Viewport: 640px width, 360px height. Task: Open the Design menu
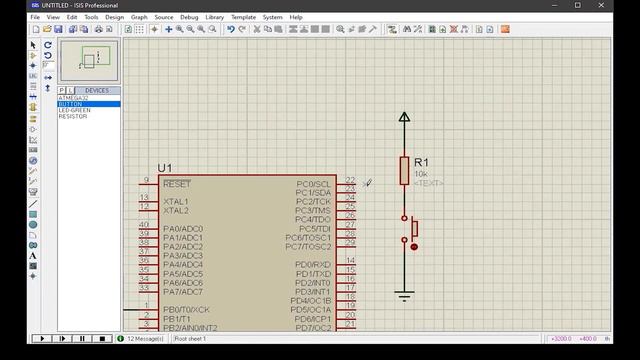114,17
